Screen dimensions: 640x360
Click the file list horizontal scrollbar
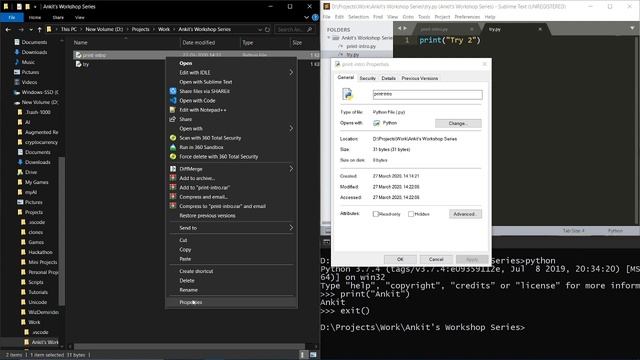coord(189,347)
